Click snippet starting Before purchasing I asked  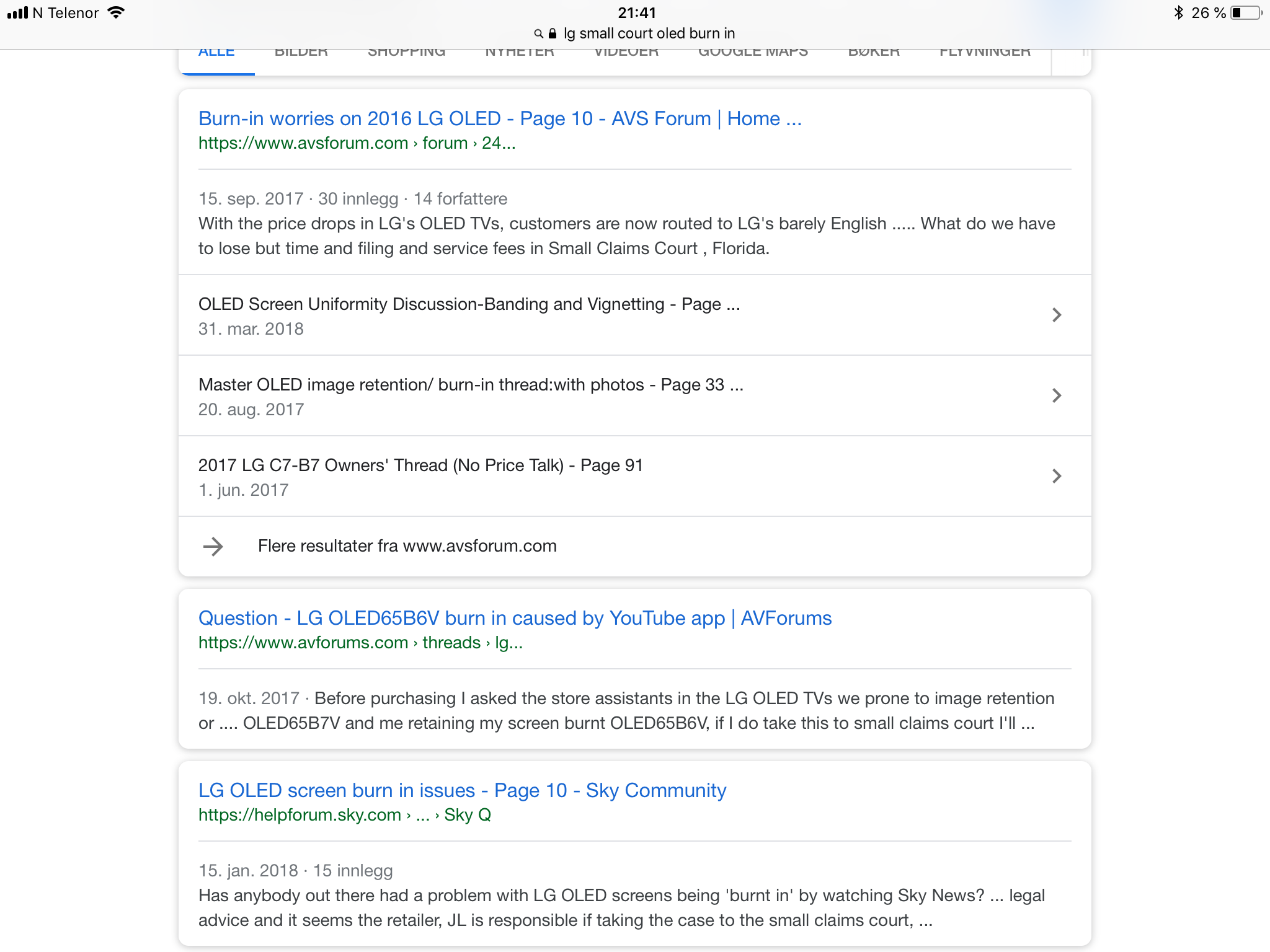tap(626, 711)
